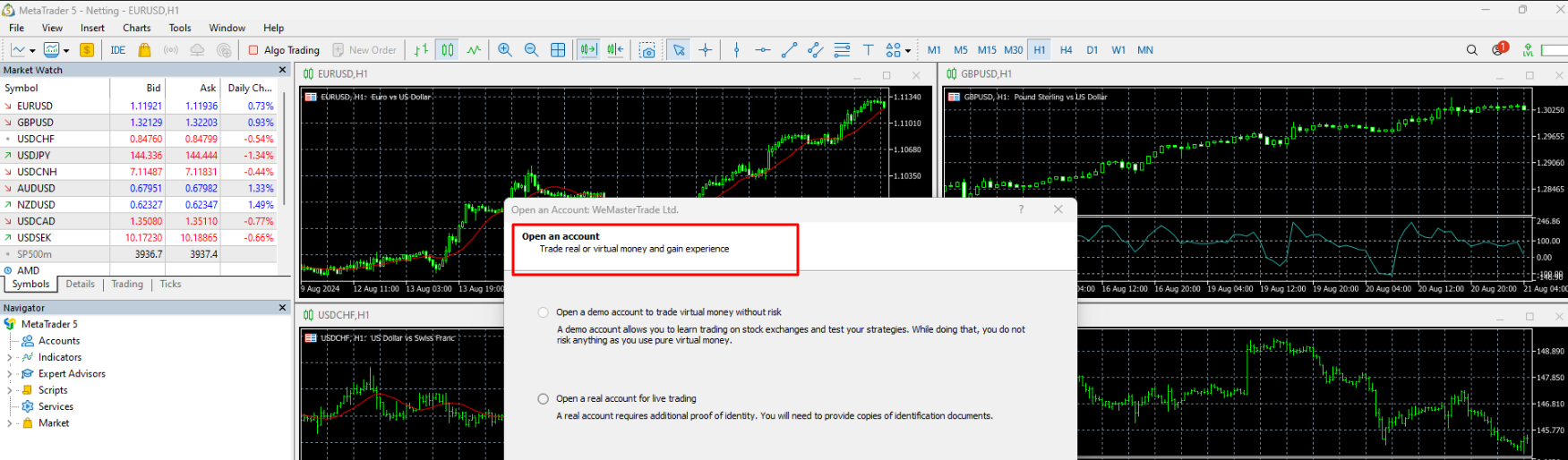This screenshot has width=1568, height=460.
Task: Click the Zoom In magnifier icon
Action: click(505, 50)
